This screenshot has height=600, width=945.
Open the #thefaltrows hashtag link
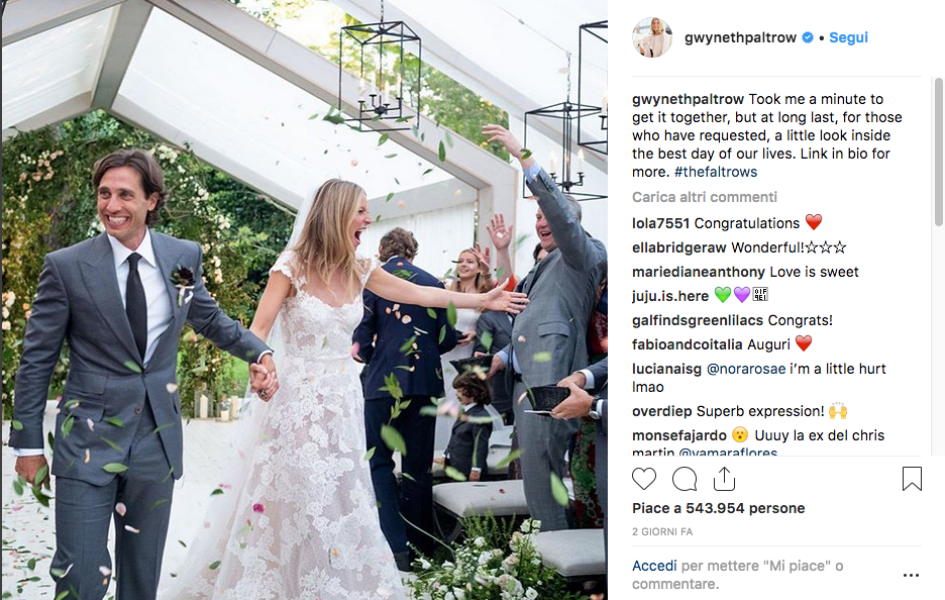coord(715,172)
